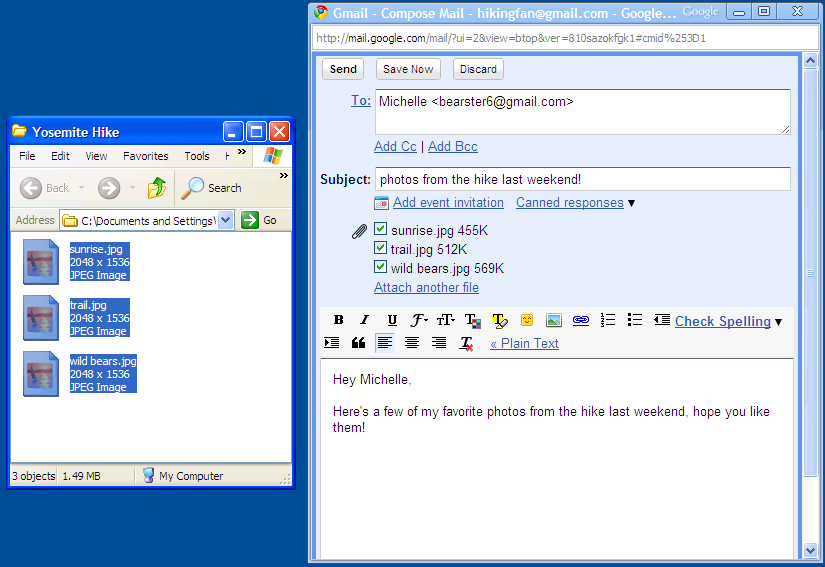Apply italic formatting to message text
This screenshot has width=825, height=567.
[x=365, y=321]
